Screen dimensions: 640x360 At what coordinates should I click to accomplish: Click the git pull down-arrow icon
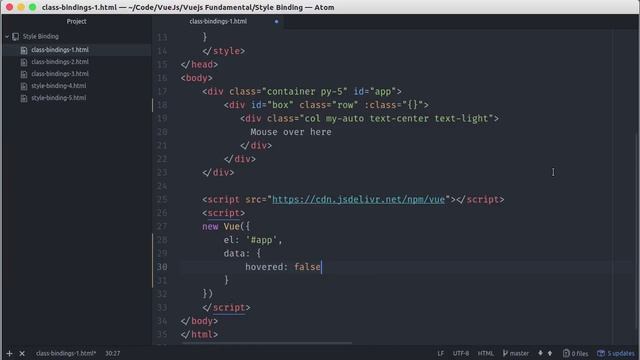click(x=540, y=353)
